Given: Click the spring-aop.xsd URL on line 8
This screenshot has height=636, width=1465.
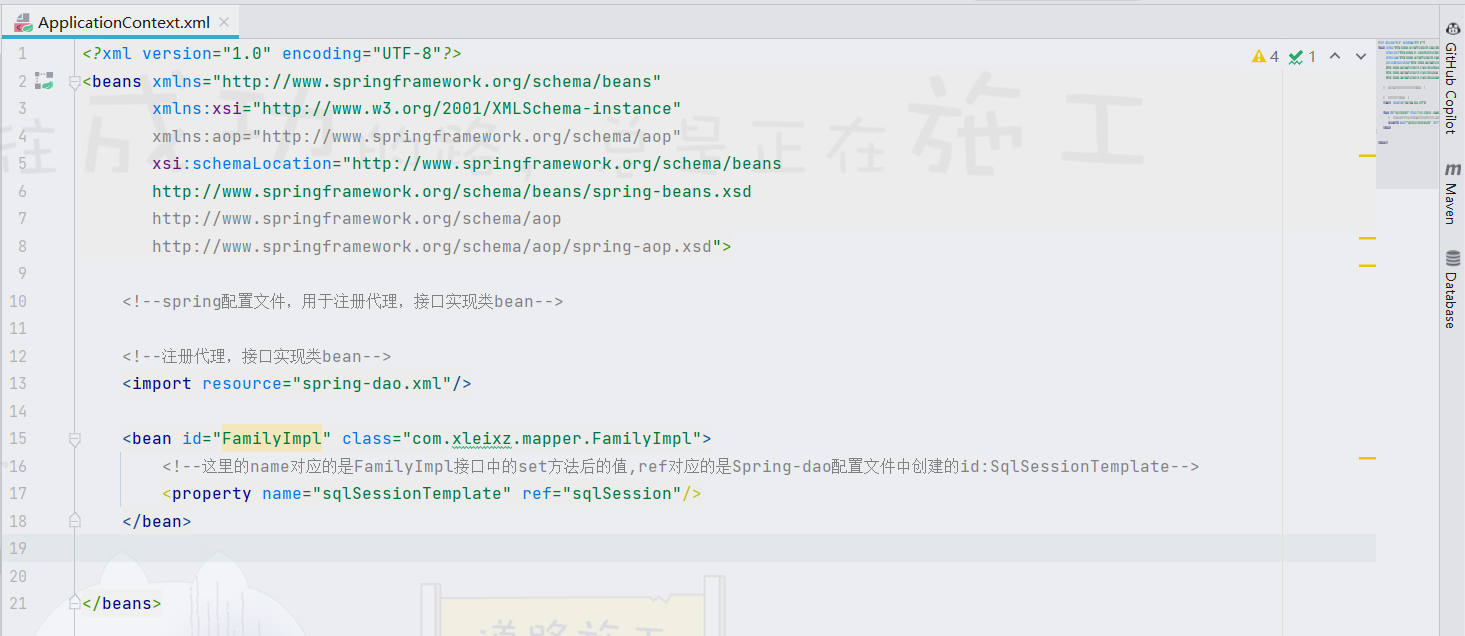Looking at the screenshot, I should pos(432,247).
